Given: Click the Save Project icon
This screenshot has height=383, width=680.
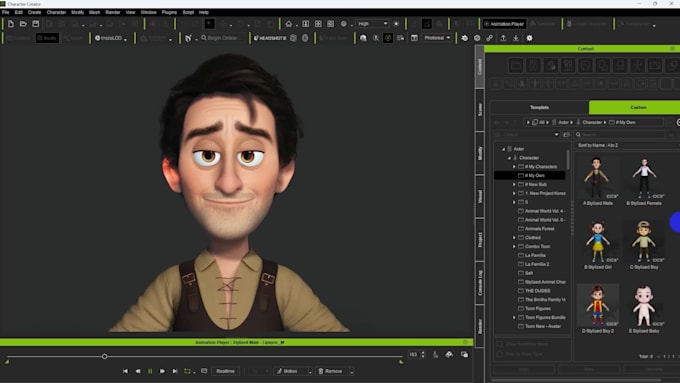Looking at the screenshot, I should pos(36,24).
